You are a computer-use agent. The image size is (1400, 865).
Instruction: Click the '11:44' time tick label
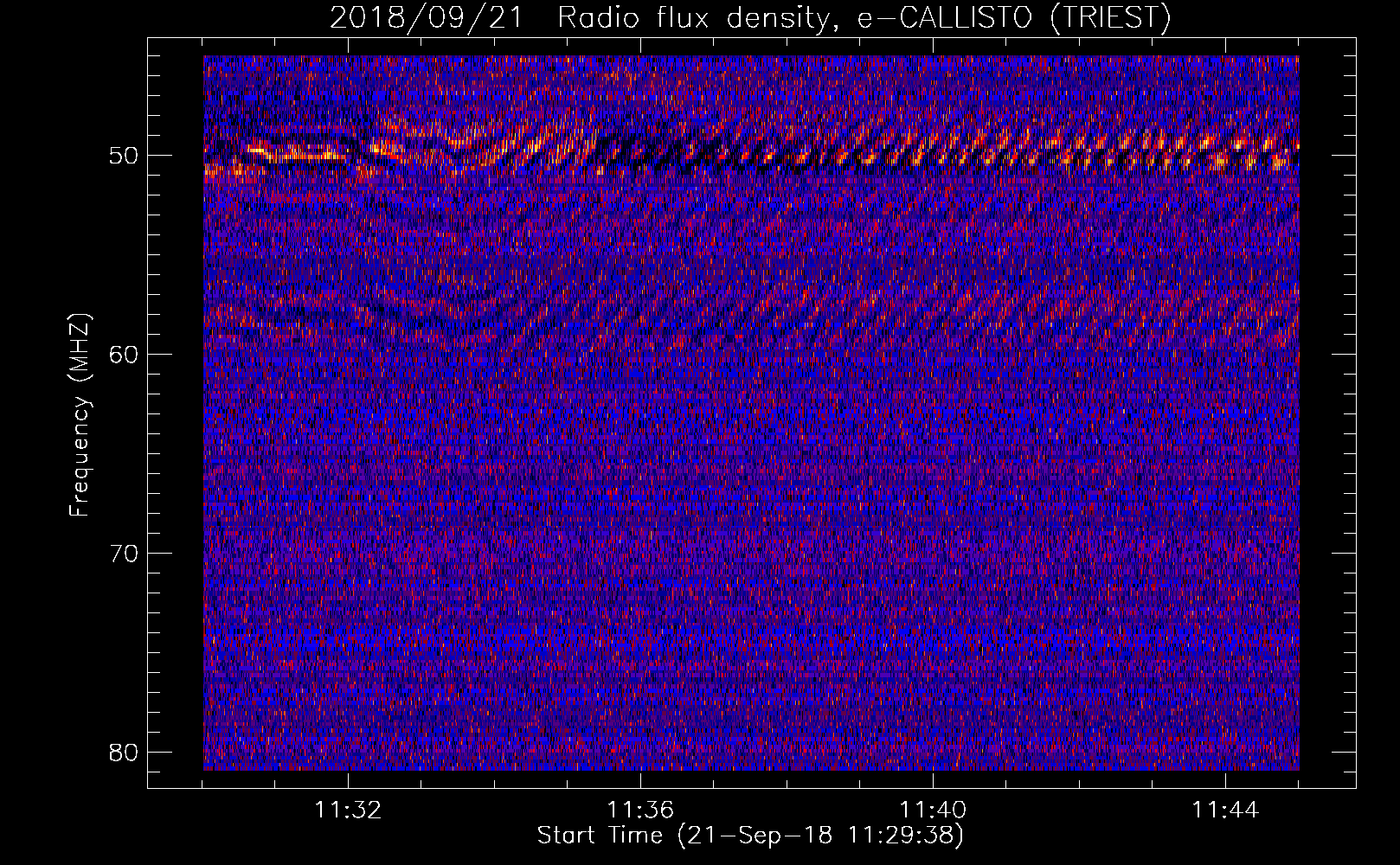1225,811
